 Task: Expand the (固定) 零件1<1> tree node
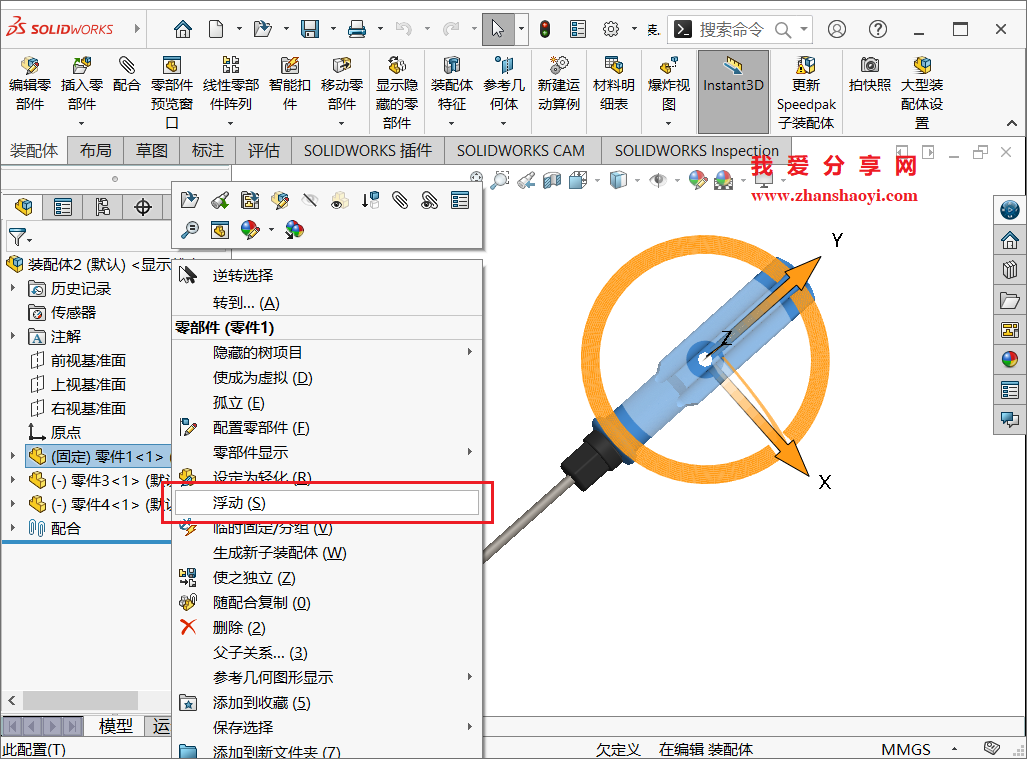(12, 455)
